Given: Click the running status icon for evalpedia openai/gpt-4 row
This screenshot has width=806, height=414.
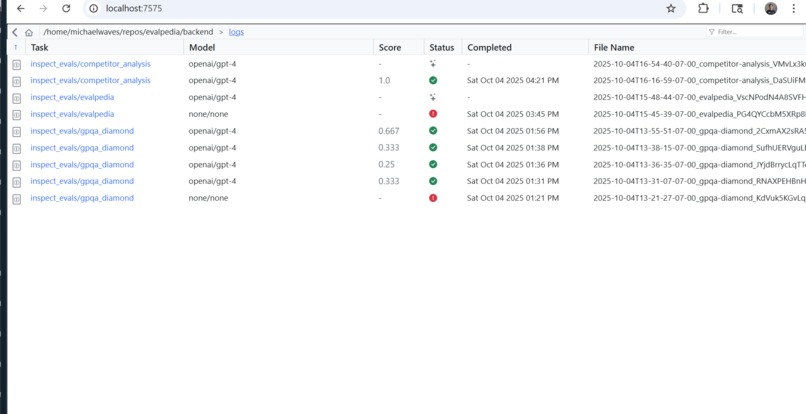Looking at the screenshot, I should point(433,97).
